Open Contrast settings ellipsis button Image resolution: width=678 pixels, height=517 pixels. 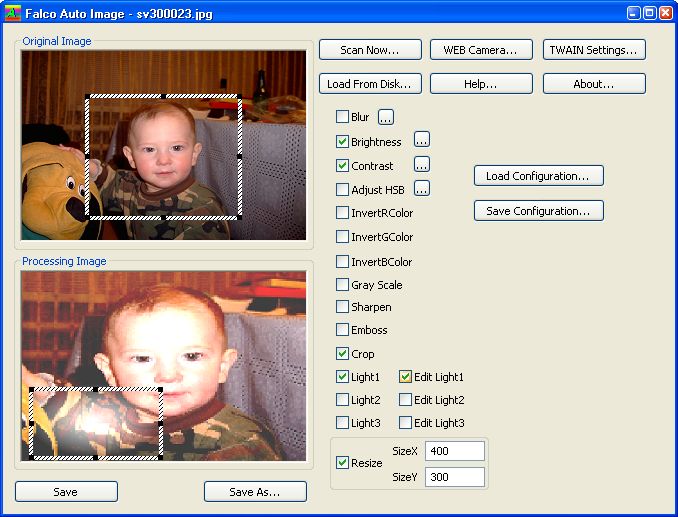coord(422,164)
